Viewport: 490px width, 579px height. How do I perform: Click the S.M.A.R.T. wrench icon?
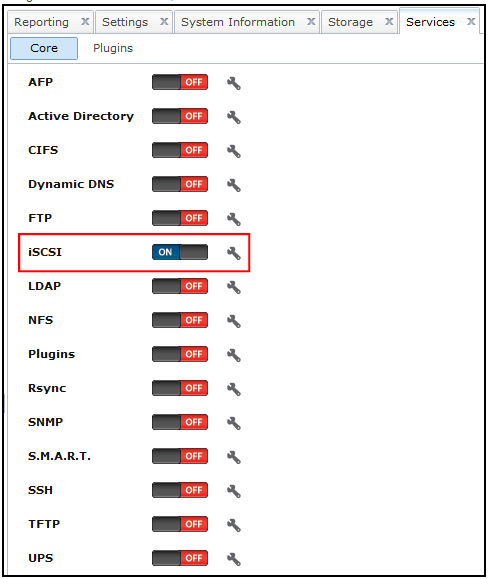coord(234,457)
